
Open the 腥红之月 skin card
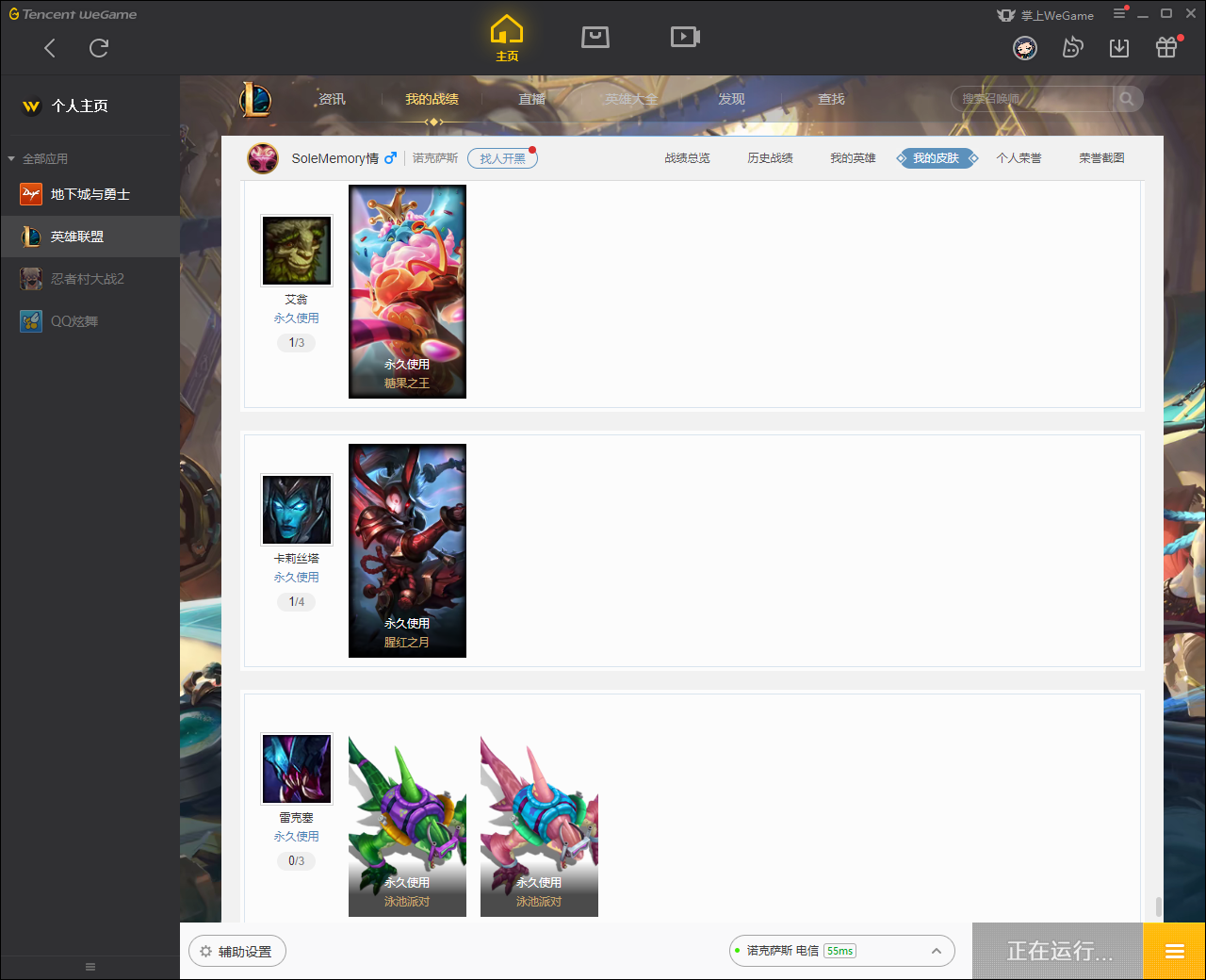(407, 550)
